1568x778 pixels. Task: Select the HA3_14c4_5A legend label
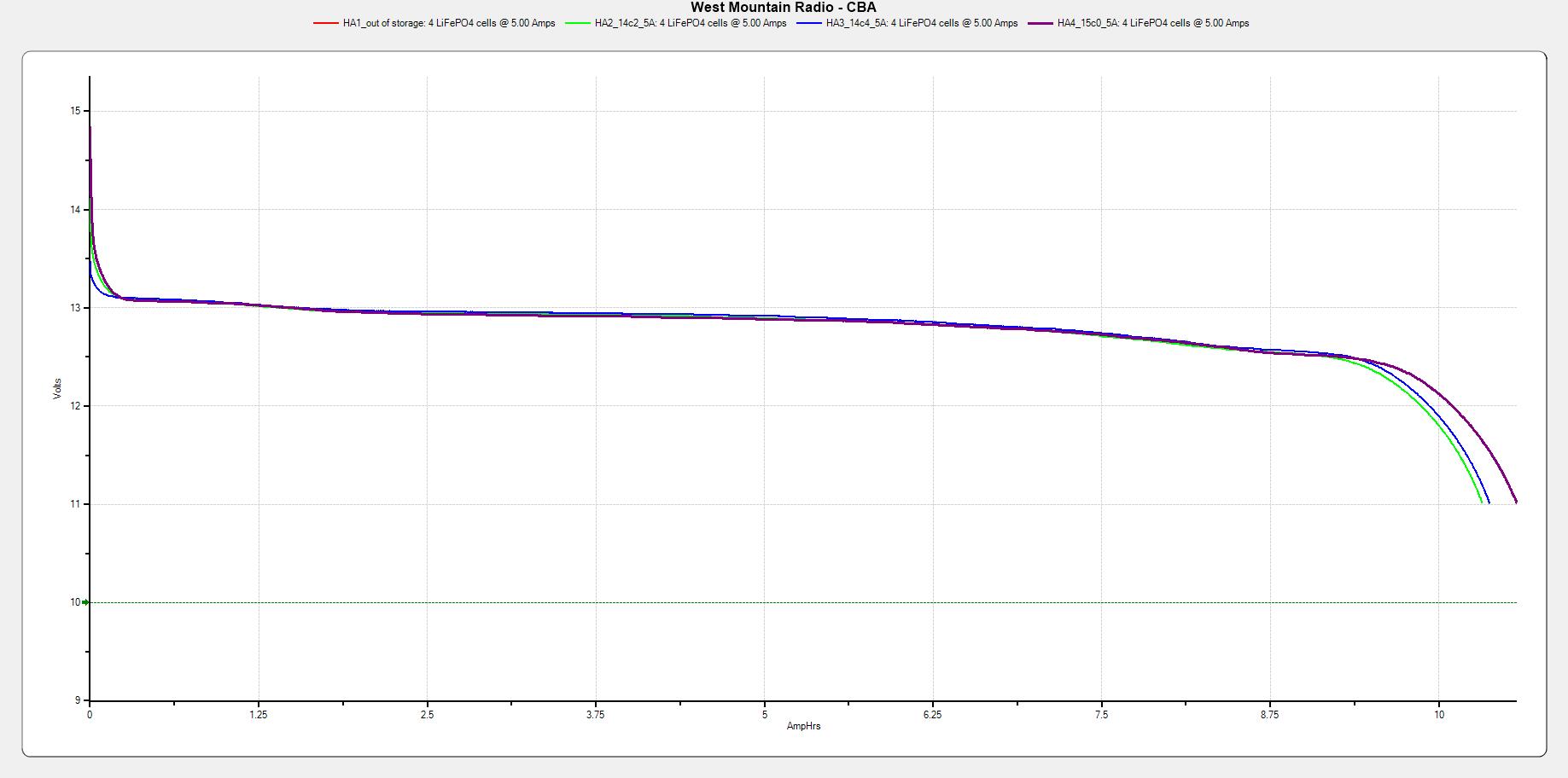[922, 24]
